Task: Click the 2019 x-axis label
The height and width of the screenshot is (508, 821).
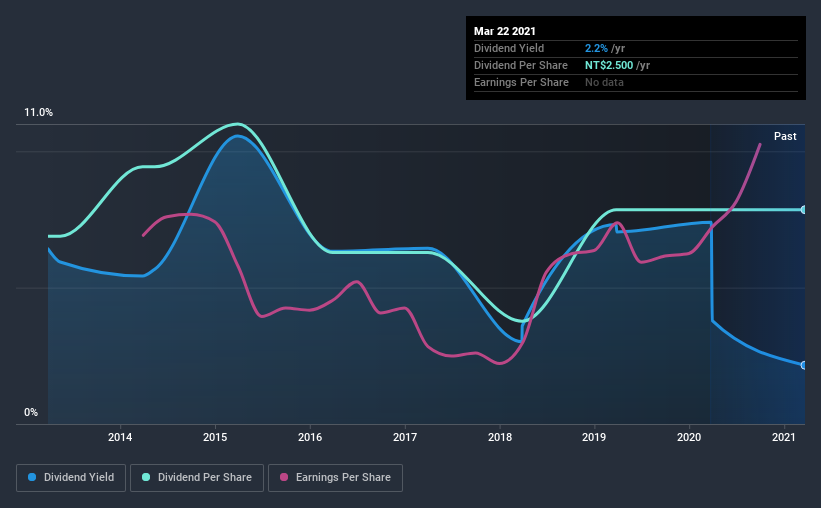Action: pos(594,437)
